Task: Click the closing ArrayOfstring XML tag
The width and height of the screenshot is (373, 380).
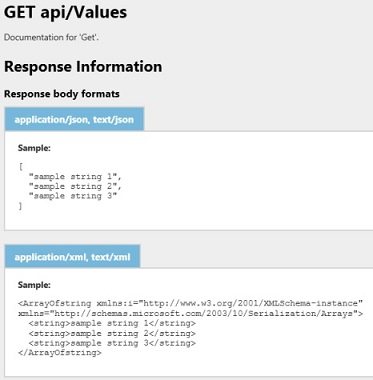Action: click(60, 353)
